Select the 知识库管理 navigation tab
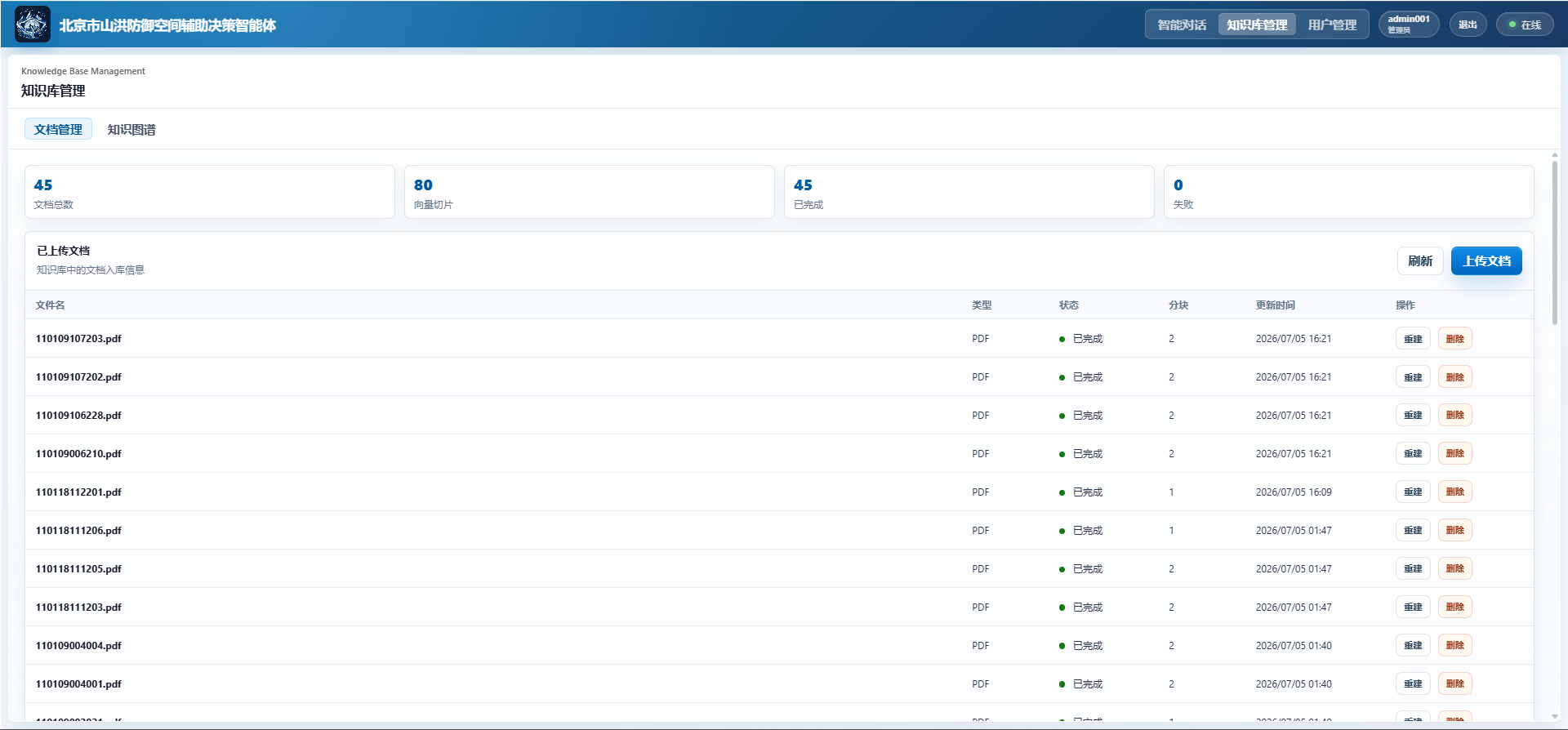Image resolution: width=1568 pixels, height=730 pixels. 1257,24
